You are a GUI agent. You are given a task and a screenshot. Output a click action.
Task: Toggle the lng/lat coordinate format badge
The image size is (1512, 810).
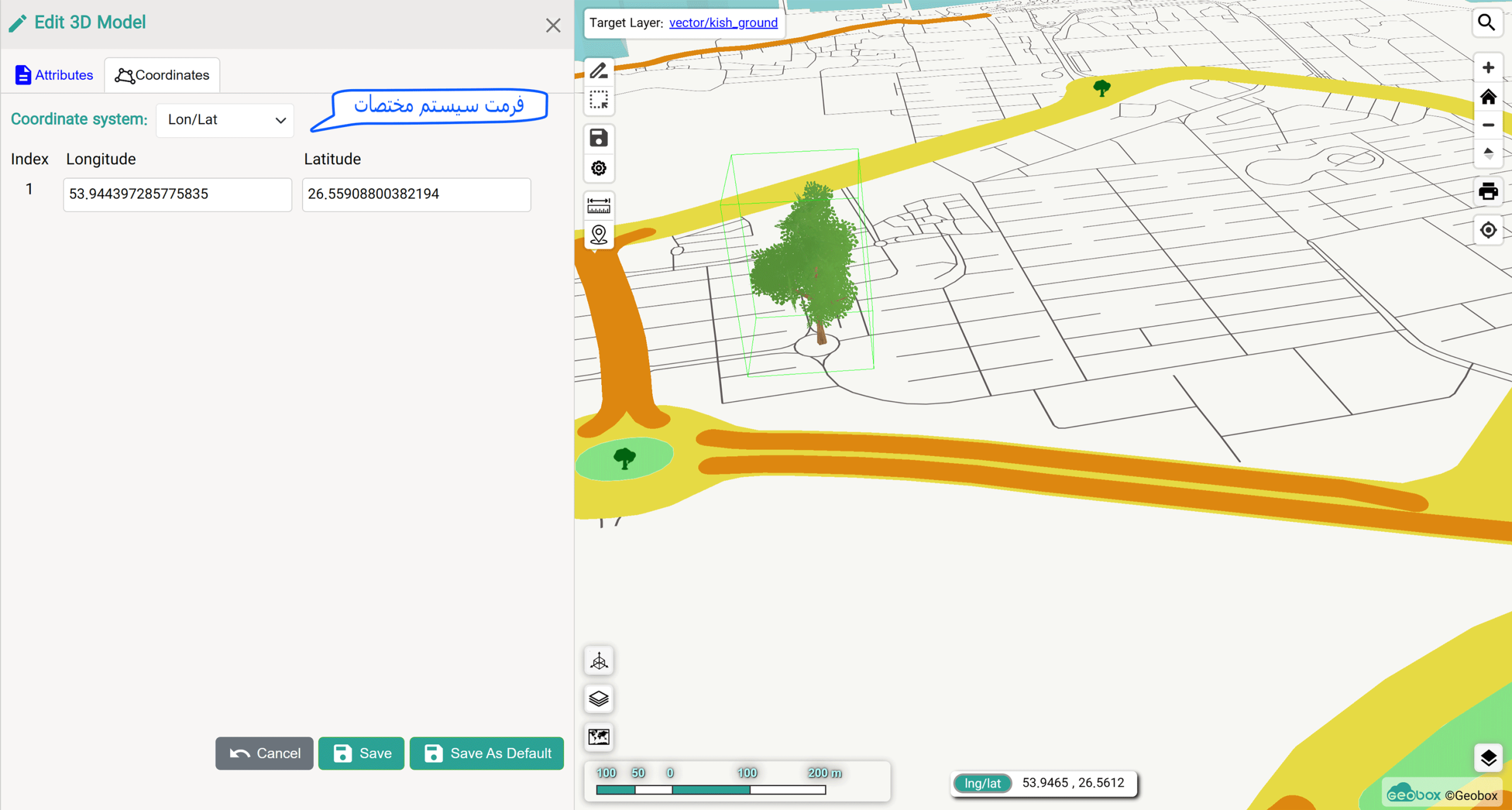point(982,783)
